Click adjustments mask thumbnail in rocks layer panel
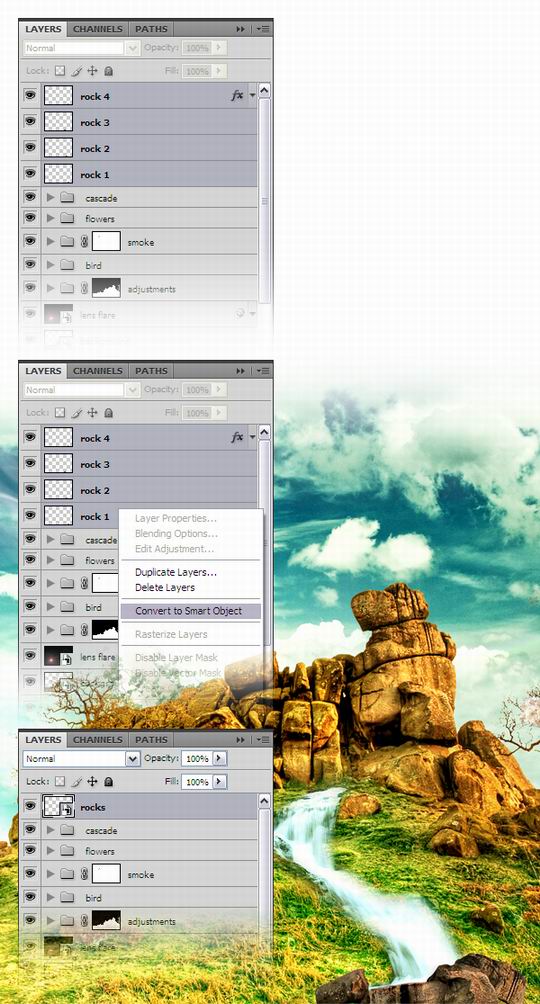The width and height of the screenshot is (540, 1004). (106, 921)
